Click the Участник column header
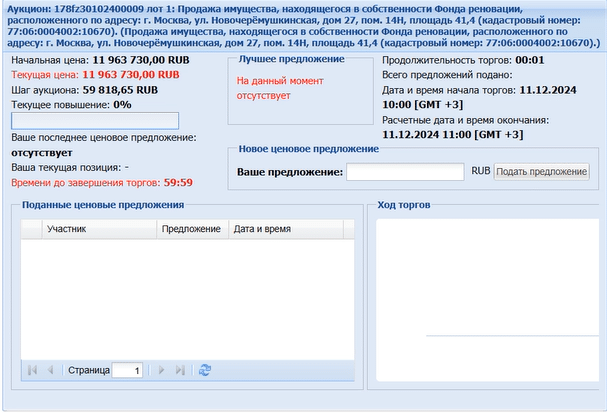 coord(99,229)
